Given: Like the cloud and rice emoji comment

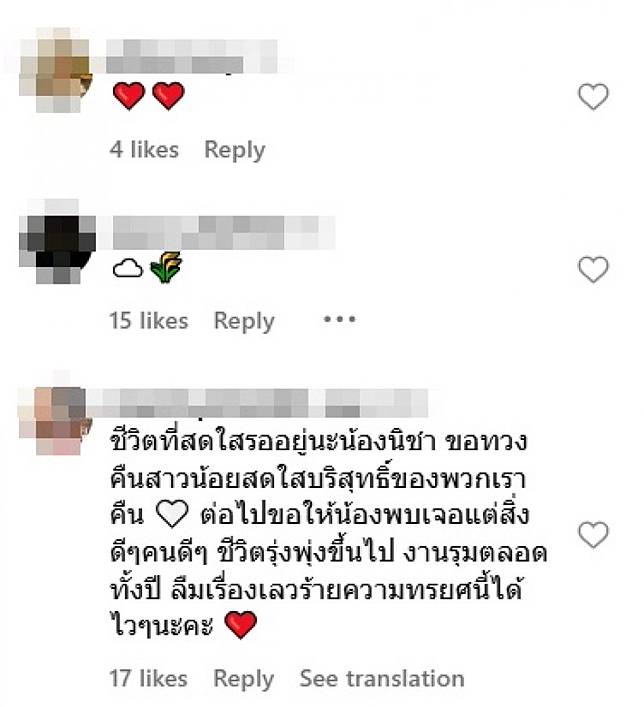Looking at the screenshot, I should (x=593, y=269).
